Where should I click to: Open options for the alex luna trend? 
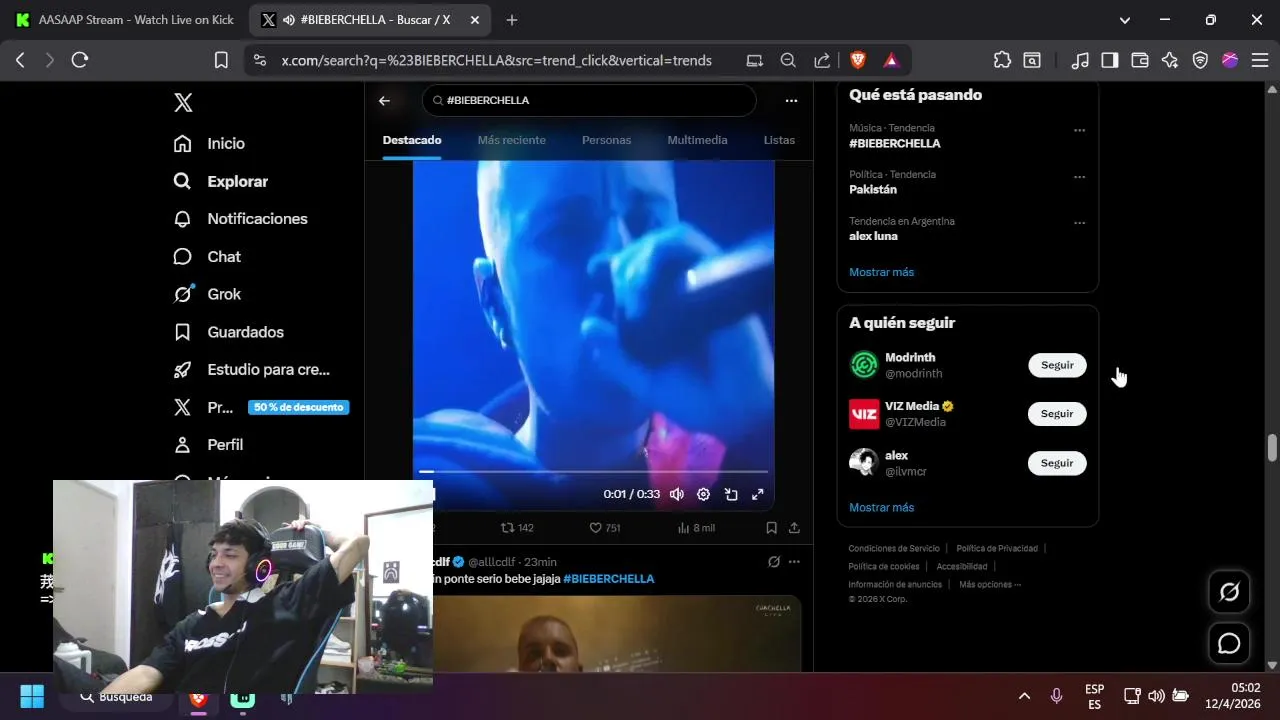tap(1079, 223)
